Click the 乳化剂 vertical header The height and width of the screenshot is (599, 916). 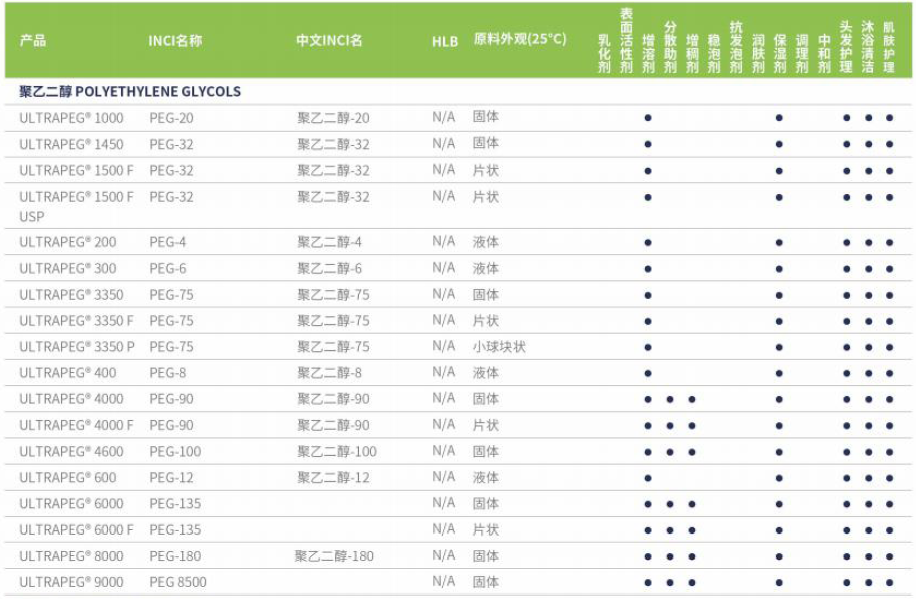click(x=604, y=54)
